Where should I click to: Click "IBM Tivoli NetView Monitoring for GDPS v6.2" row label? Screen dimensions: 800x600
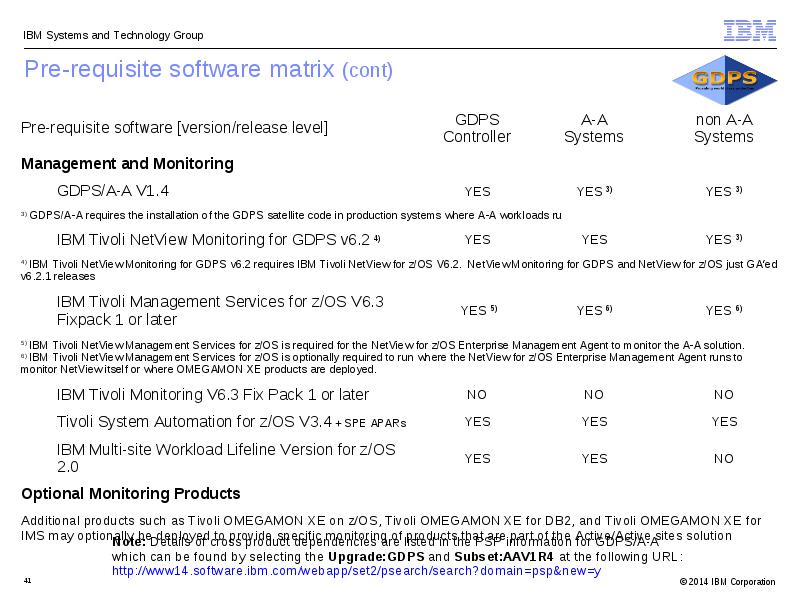pyautogui.click(x=218, y=240)
